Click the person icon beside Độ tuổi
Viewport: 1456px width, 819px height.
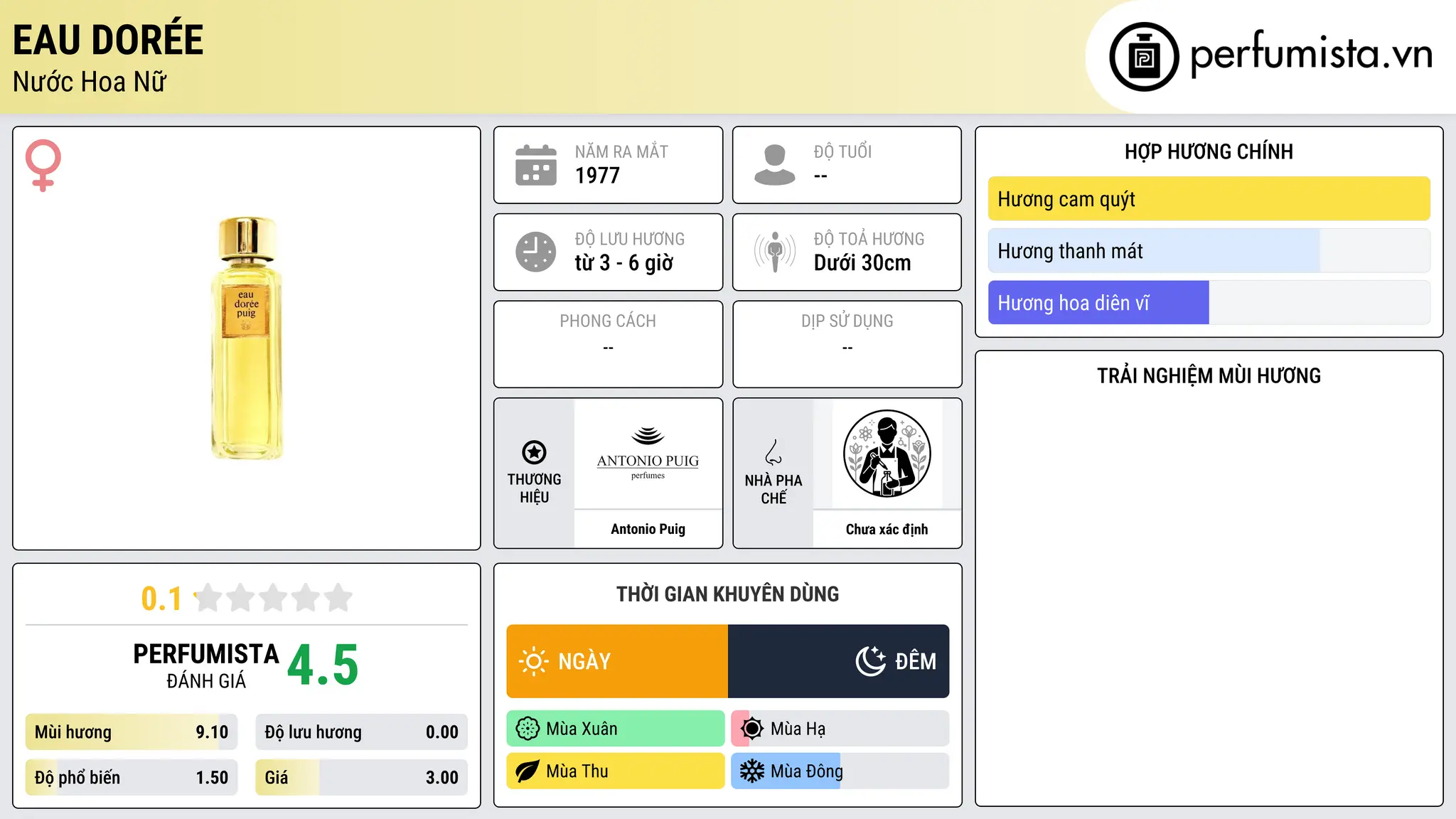(775, 165)
